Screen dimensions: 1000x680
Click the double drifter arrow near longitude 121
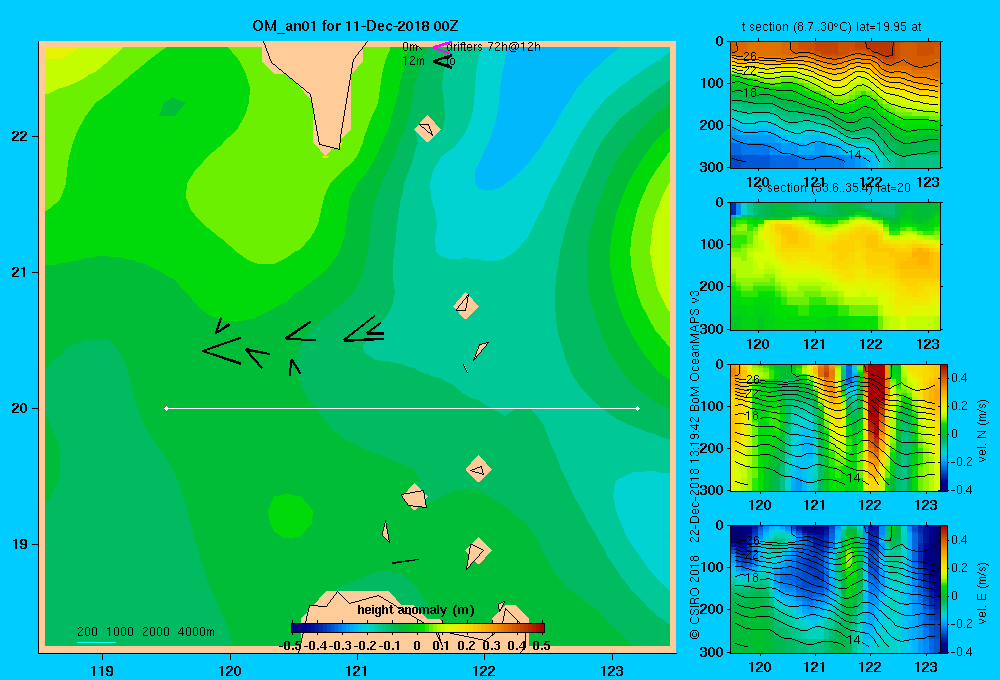(x=364, y=329)
